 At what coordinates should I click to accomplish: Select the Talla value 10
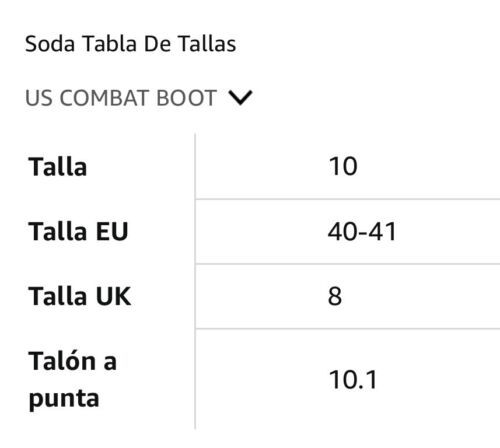coord(343,166)
